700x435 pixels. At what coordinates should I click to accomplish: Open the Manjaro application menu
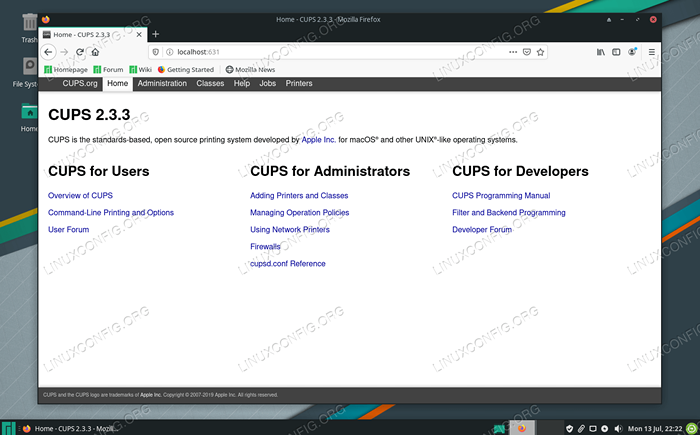click(8, 428)
